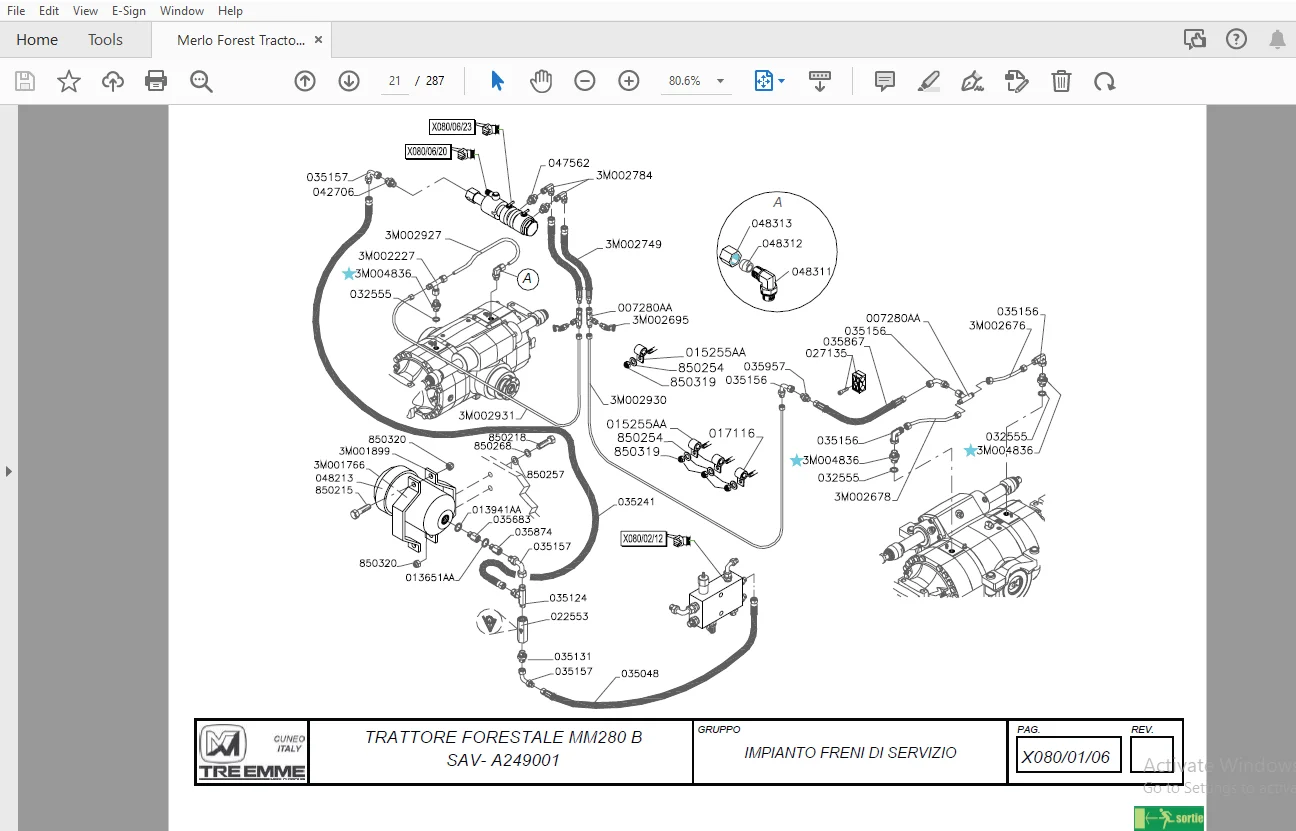Zoom in with plus button

(x=629, y=81)
